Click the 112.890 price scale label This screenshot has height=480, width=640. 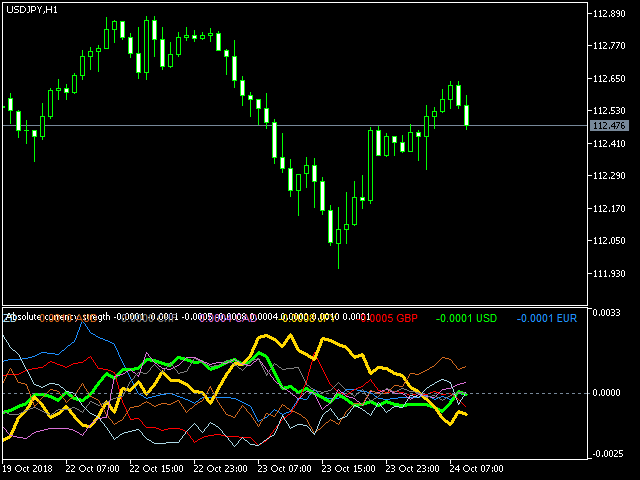[609, 14]
